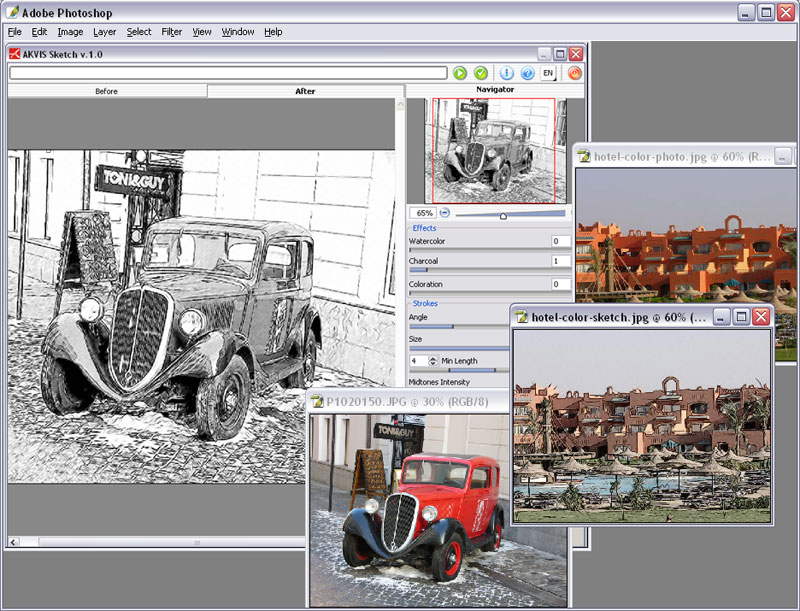Open help with the question mark icon

527,73
